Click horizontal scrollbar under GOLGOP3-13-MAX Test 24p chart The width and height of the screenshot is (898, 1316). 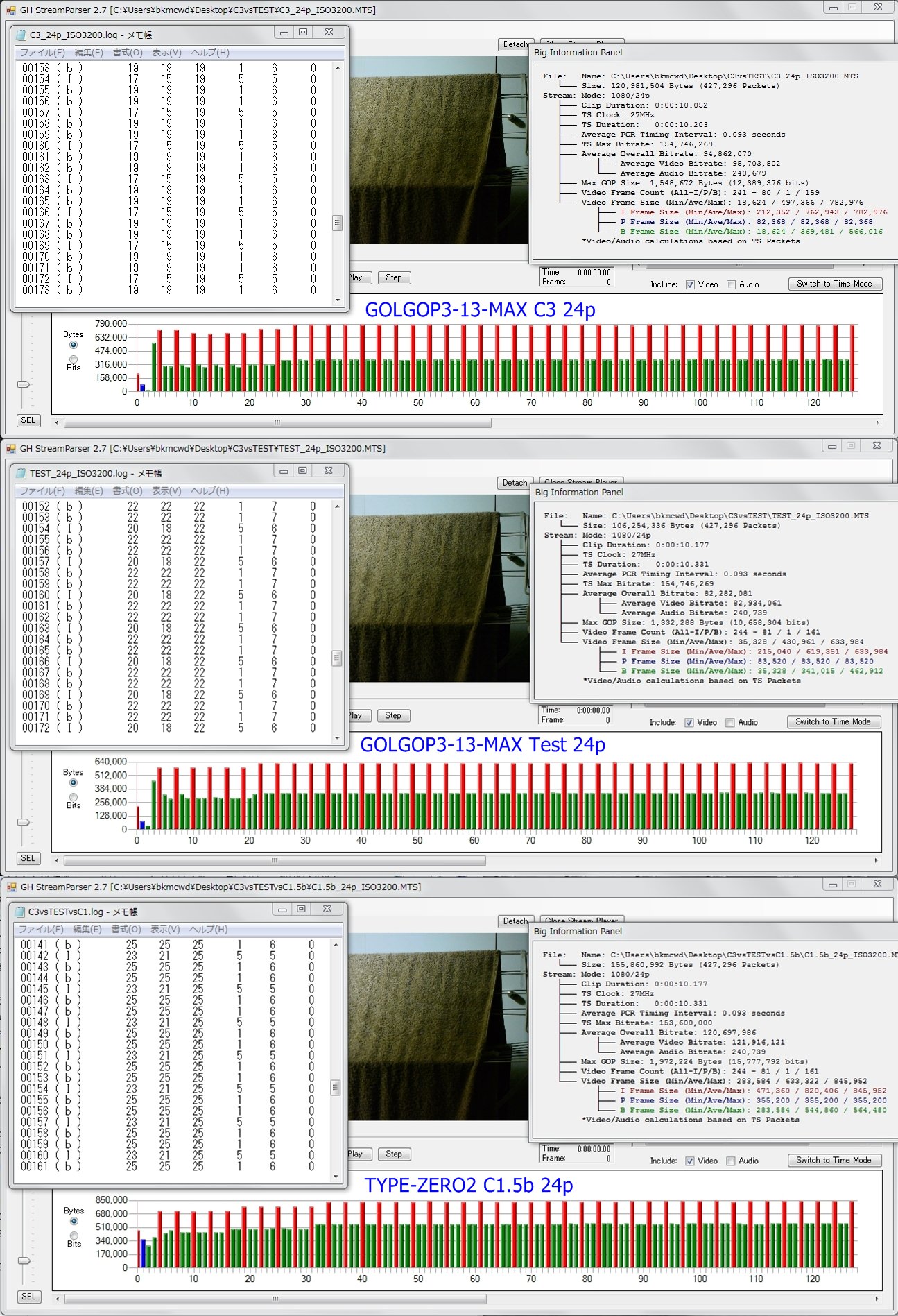point(275,860)
